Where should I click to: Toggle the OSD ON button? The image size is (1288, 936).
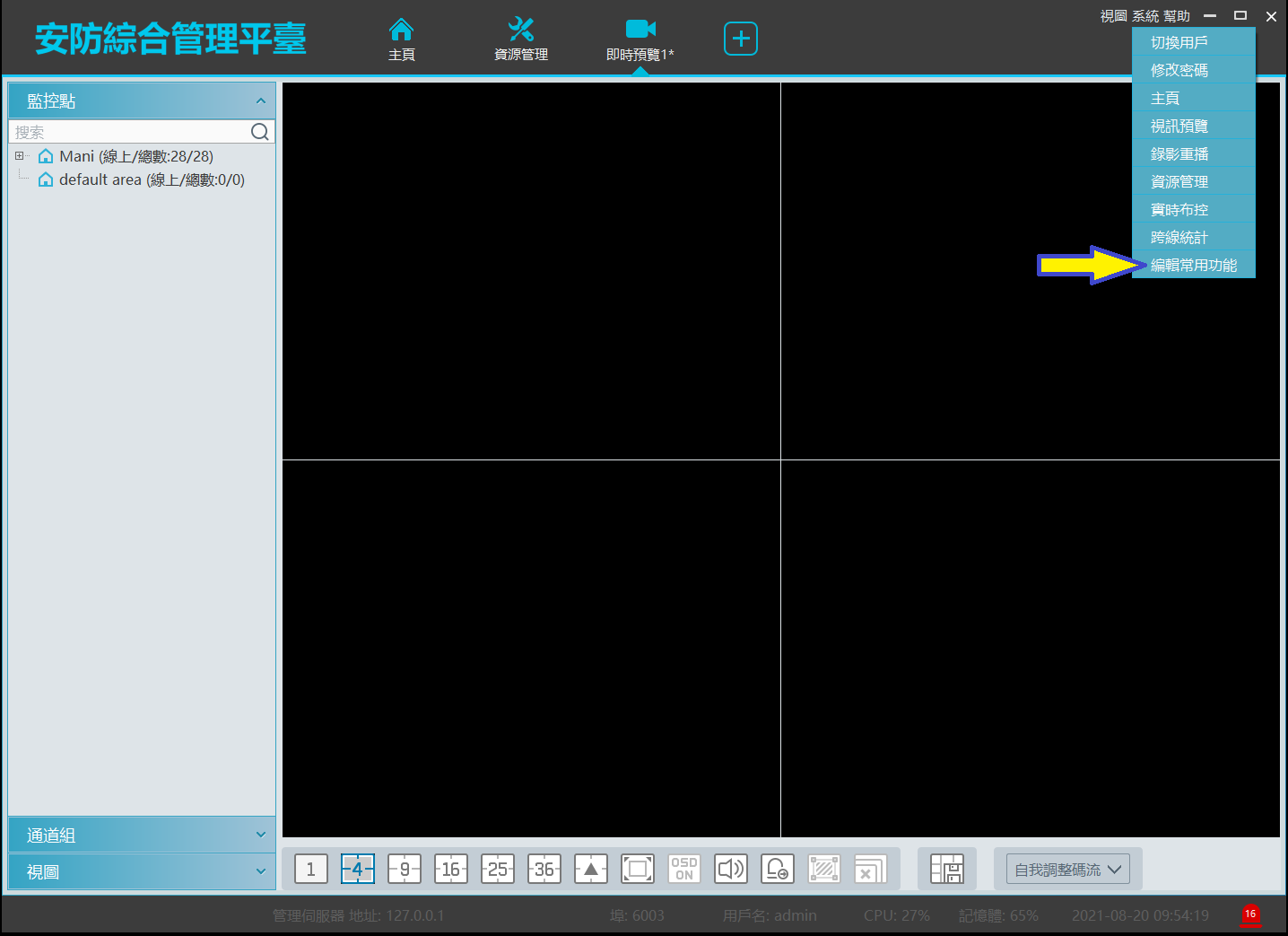point(683,869)
